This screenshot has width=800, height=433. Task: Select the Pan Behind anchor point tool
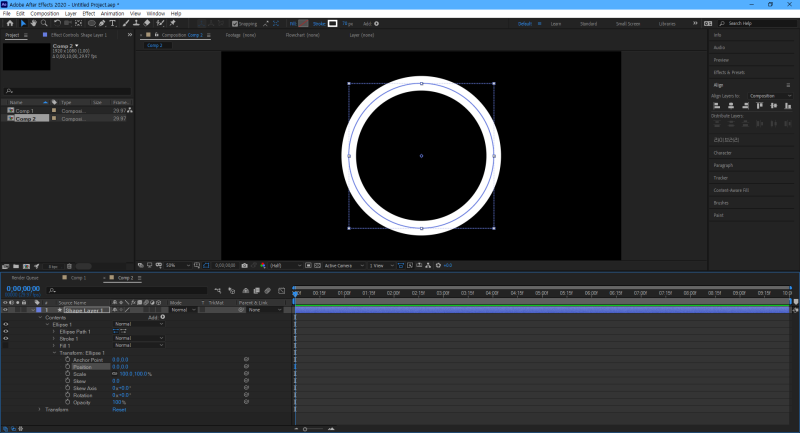tap(78, 23)
